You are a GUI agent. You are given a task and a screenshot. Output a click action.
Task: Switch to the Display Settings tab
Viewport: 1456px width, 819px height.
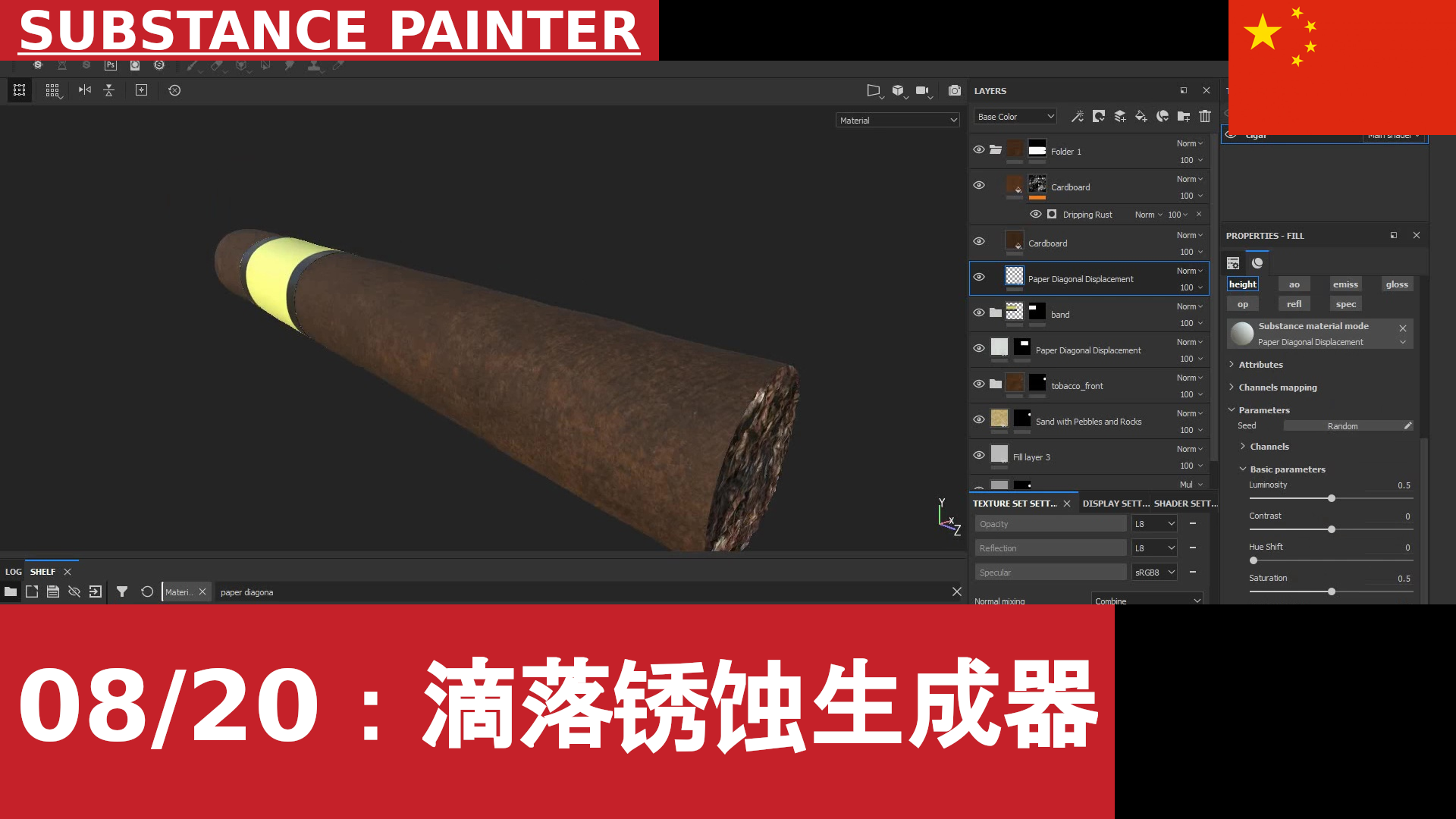(1116, 504)
